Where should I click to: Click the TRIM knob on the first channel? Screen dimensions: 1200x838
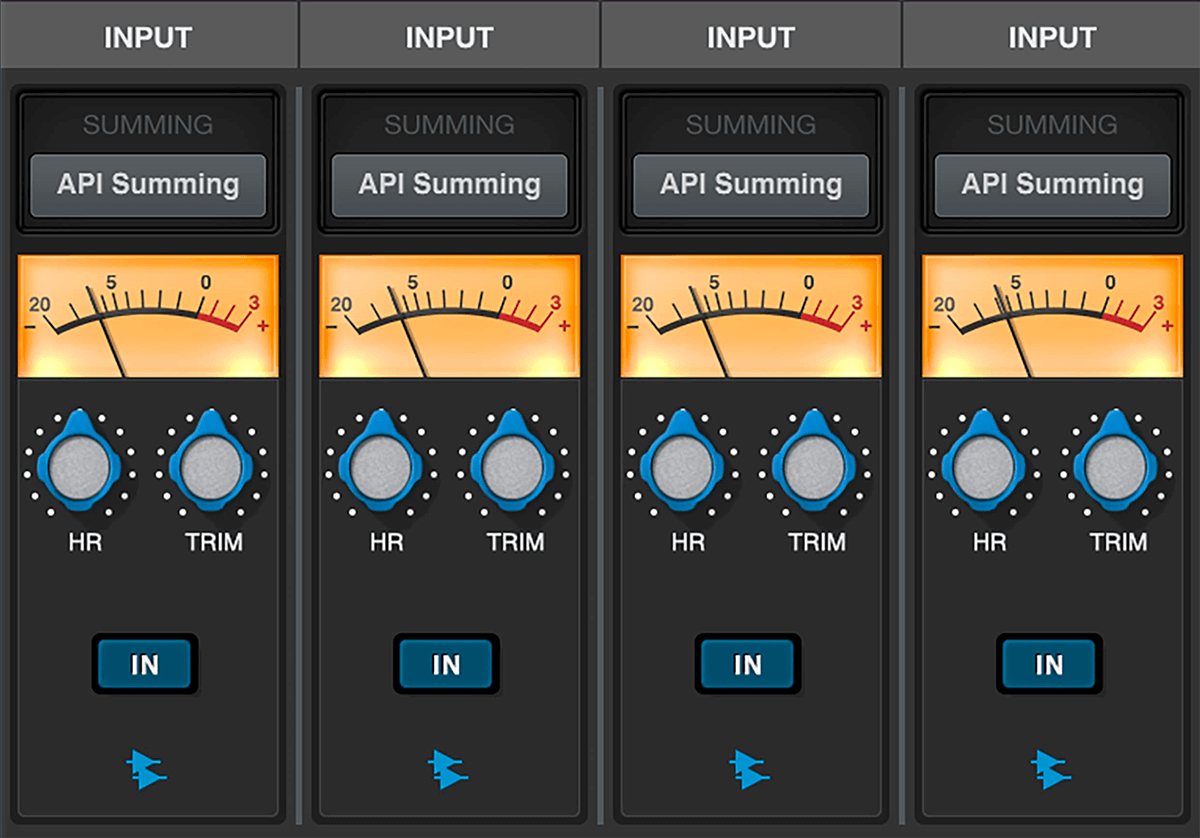click(213, 464)
